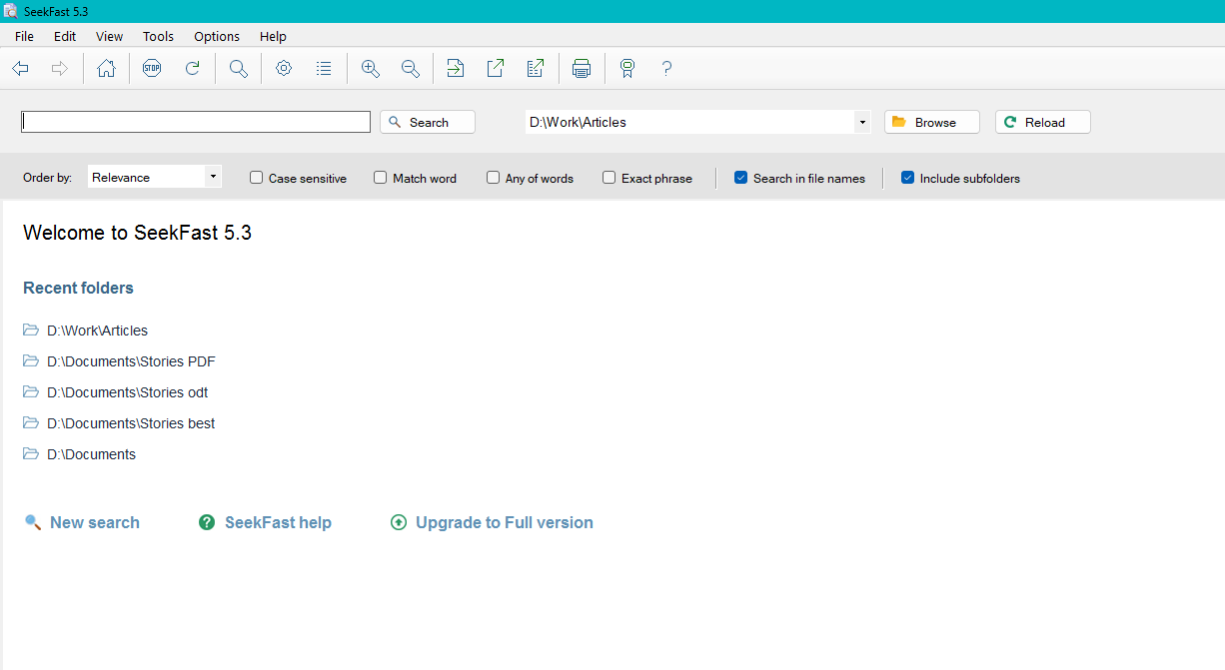This screenshot has width=1225, height=670.
Task: Click the Search button
Action: tap(428, 122)
